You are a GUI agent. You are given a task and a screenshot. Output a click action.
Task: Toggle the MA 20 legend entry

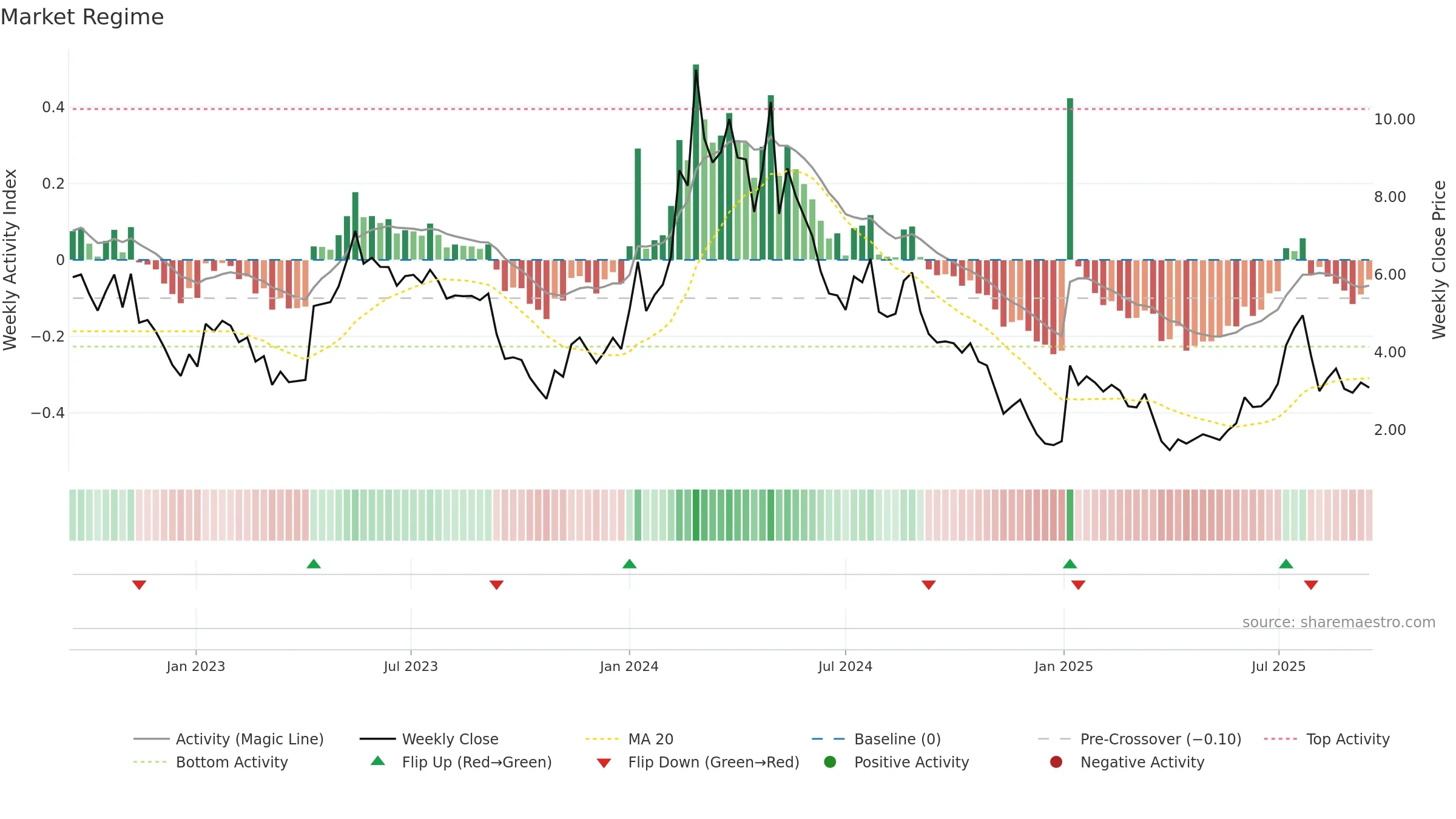630,739
